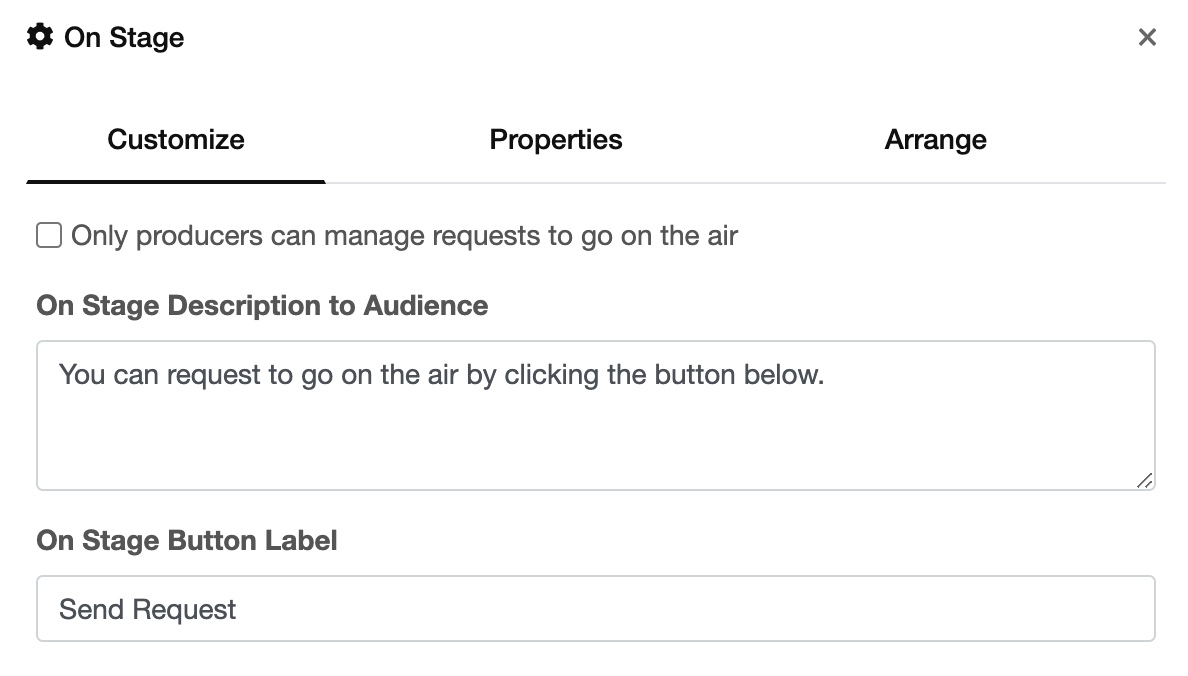Place cursor after 'button below.' in description

click(826, 376)
